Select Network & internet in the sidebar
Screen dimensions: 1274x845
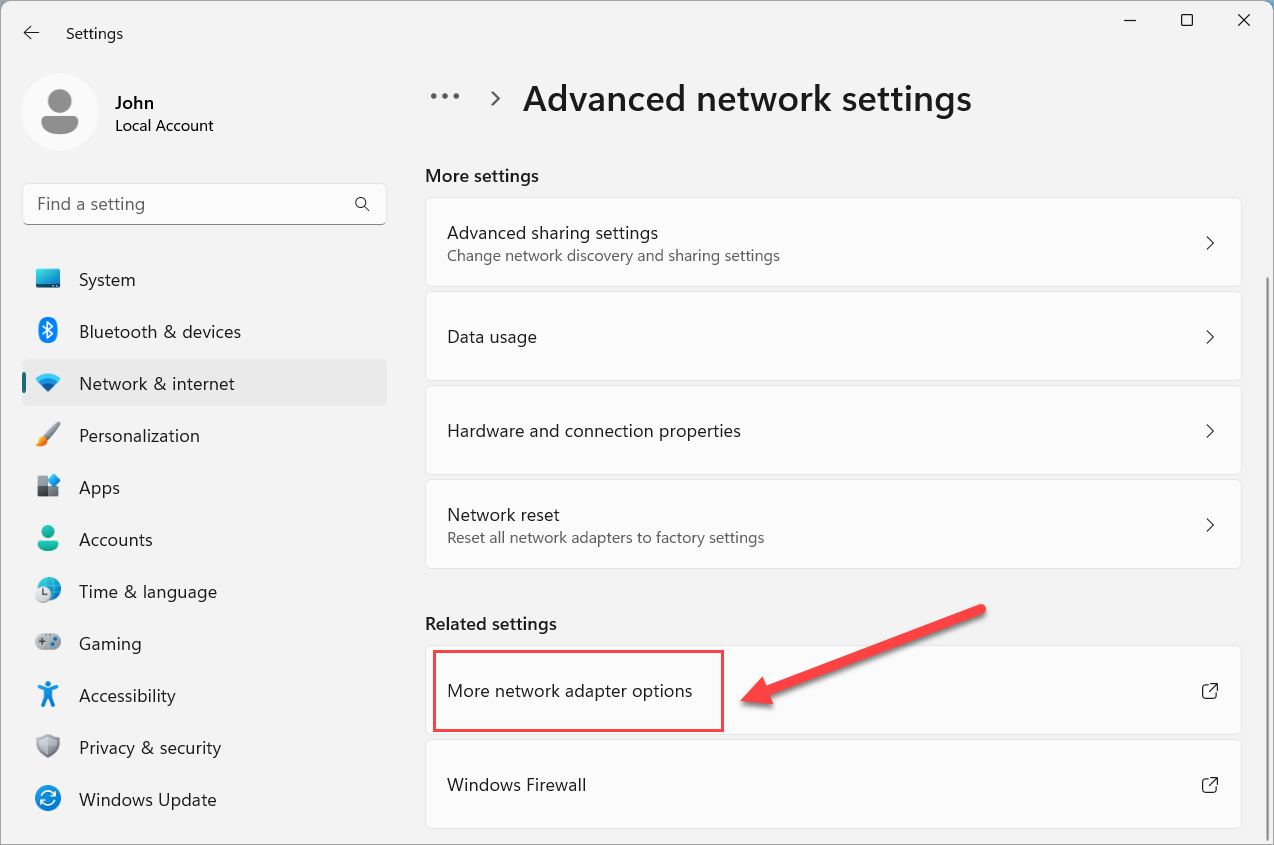click(x=156, y=383)
